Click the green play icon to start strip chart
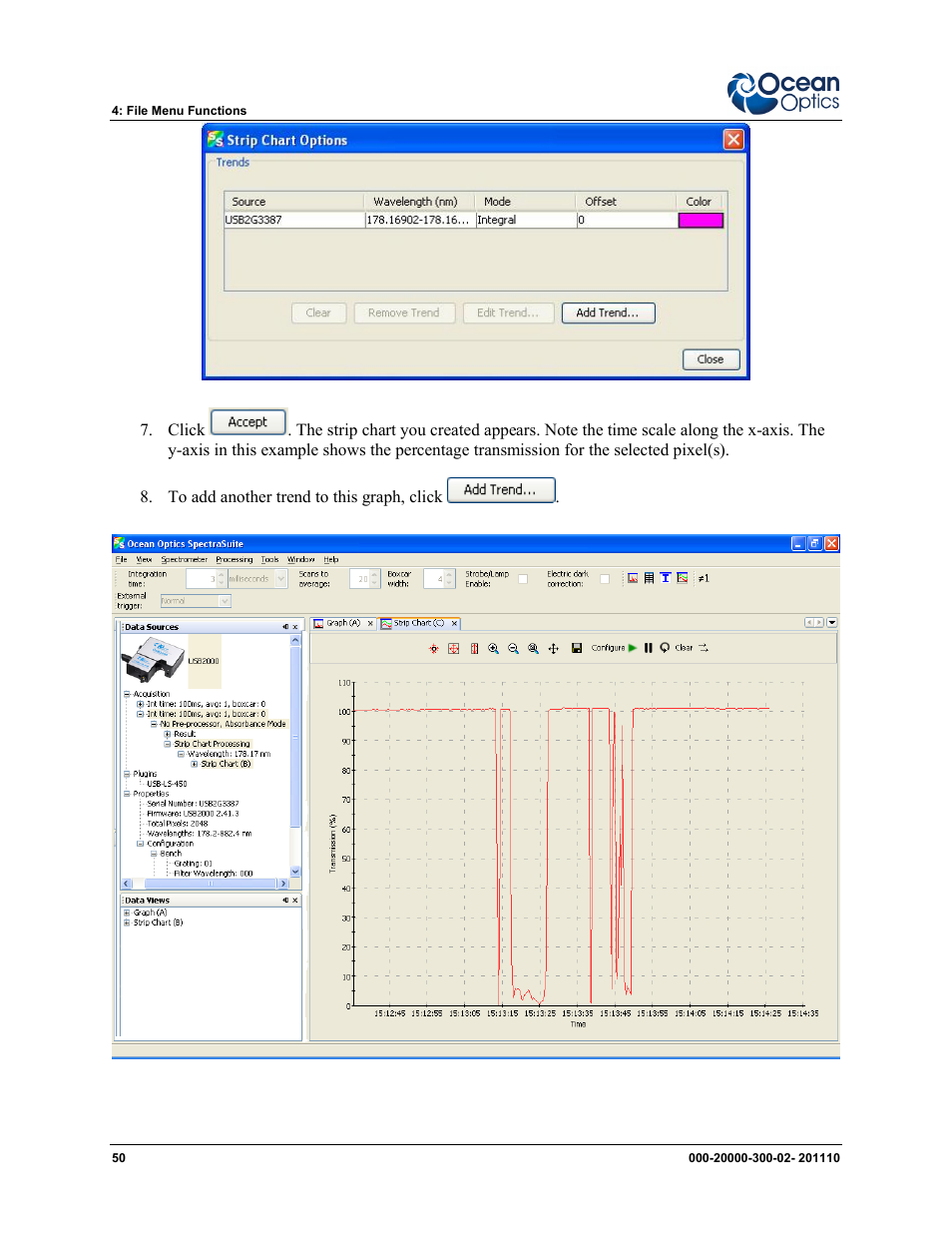Screen dimensions: 952x1233 coord(633,648)
